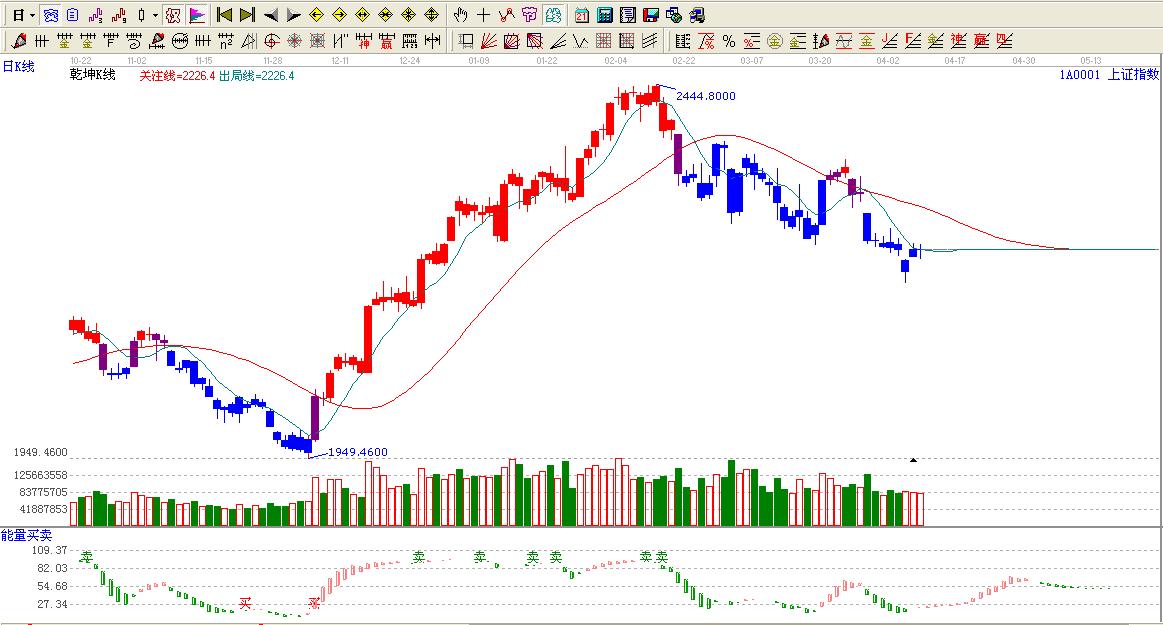1163x625 pixels.
Task: Click the 1A0001 上证指数 stock title
Action: (1108, 74)
